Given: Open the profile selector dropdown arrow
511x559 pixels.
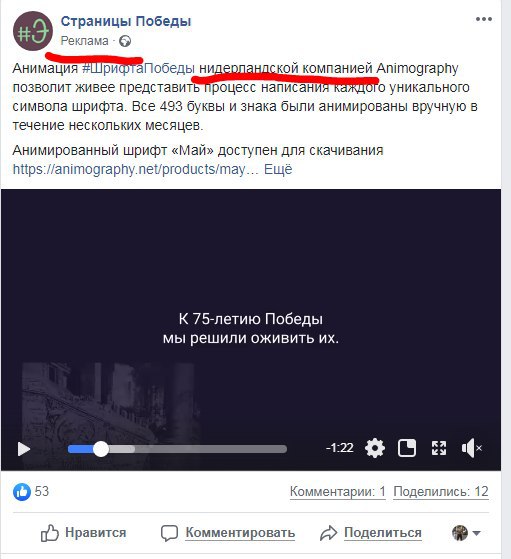Looking at the screenshot, I should pyautogui.click(x=476, y=533).
